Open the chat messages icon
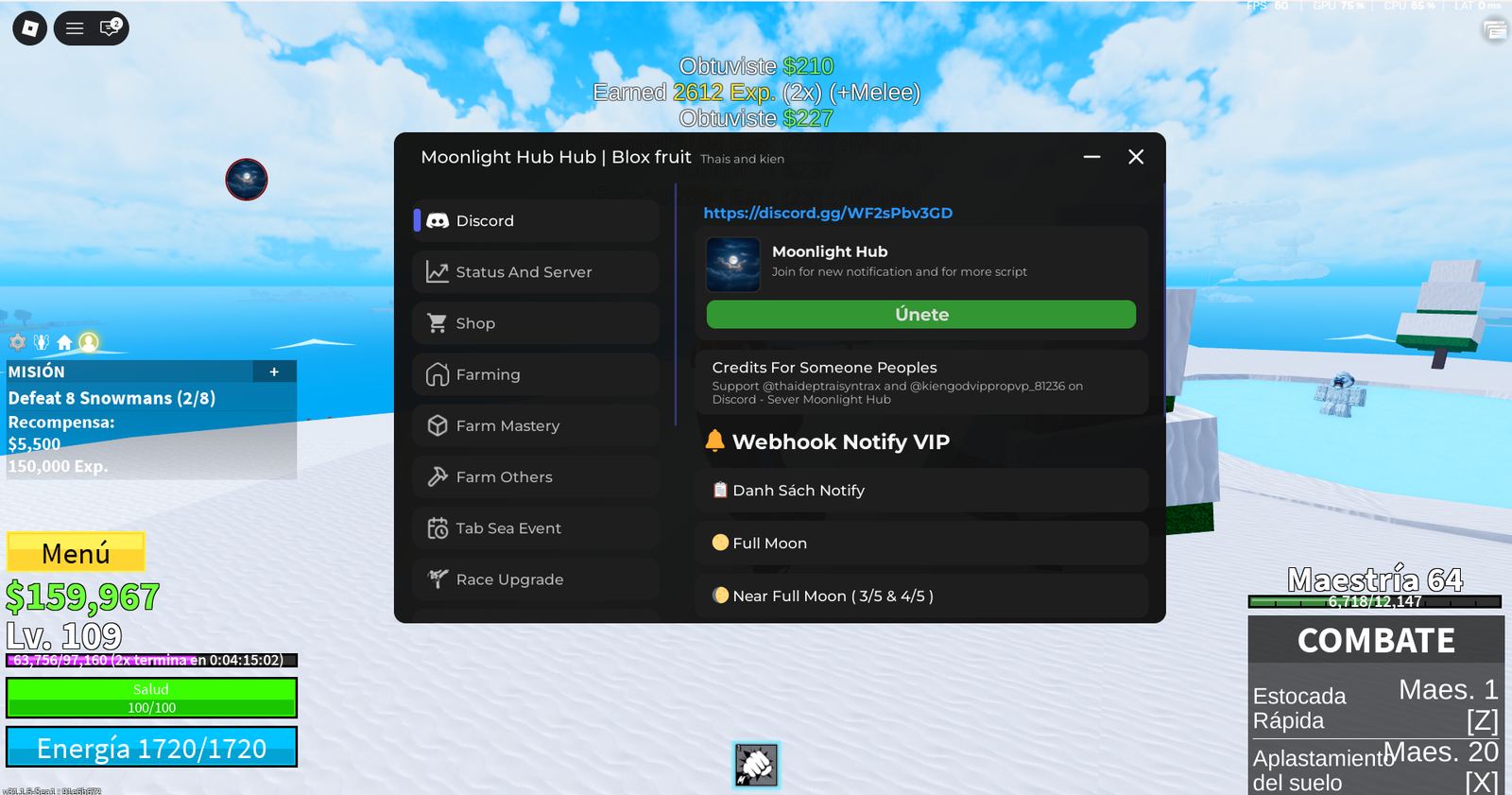This screenshot has height=795, width=1512. click(110, 27)
